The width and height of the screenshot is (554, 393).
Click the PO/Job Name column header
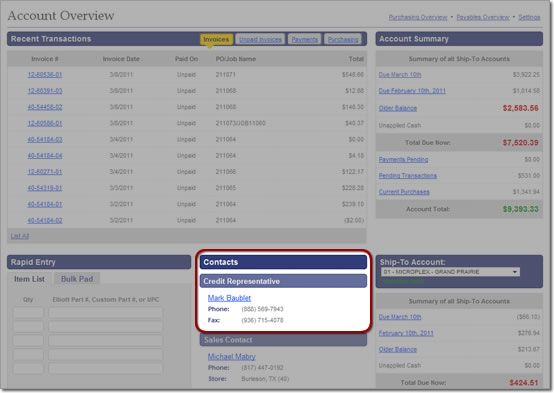(236, 59)
